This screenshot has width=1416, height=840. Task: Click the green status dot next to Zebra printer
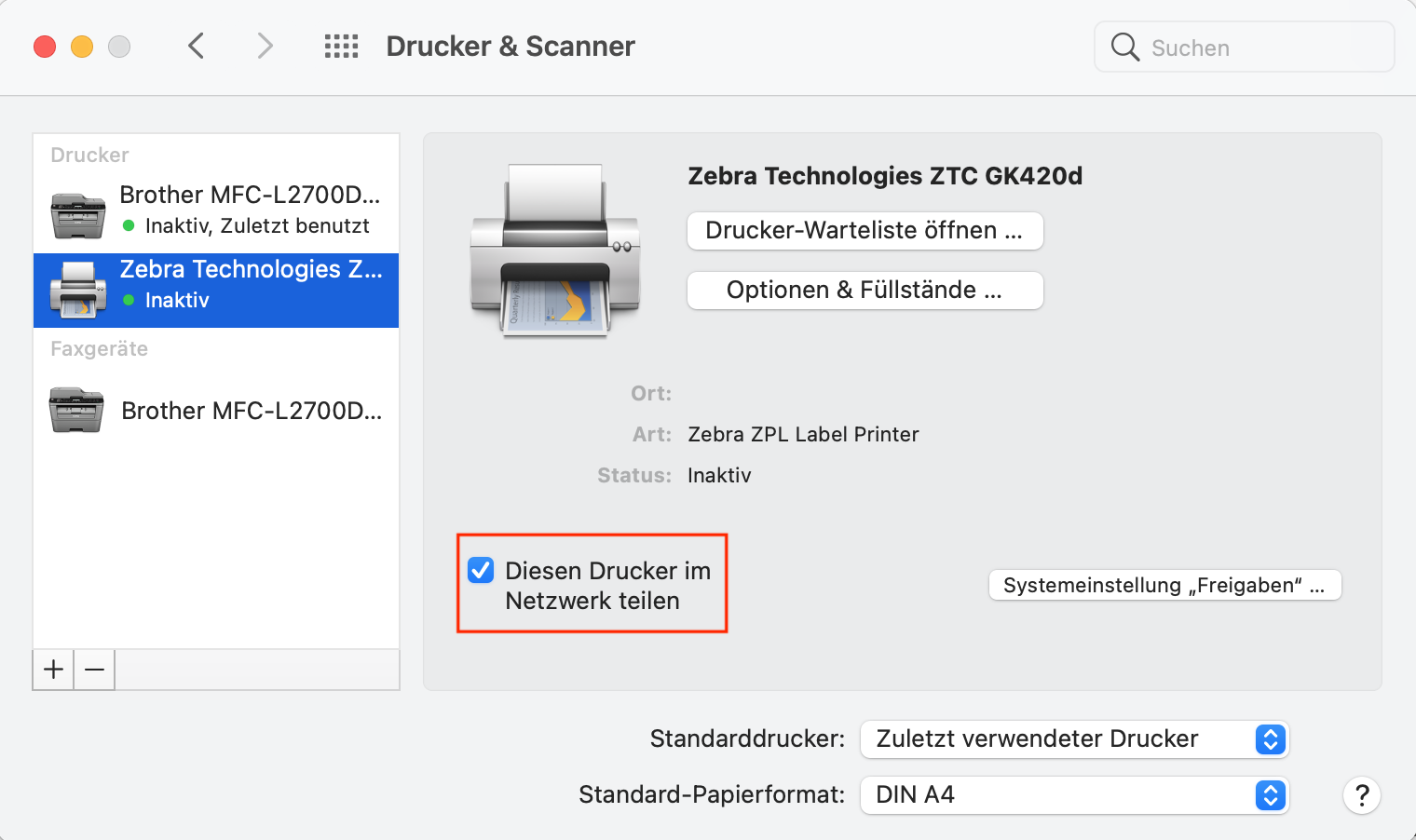(128, 300)
